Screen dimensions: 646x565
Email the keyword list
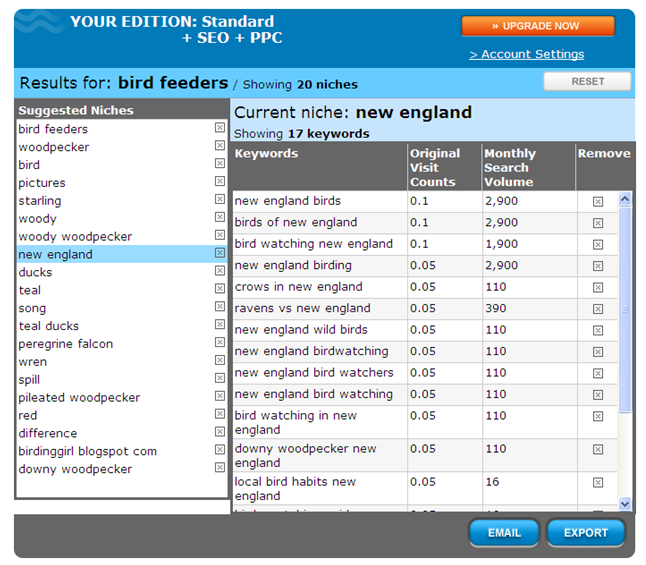pos(504,533)
